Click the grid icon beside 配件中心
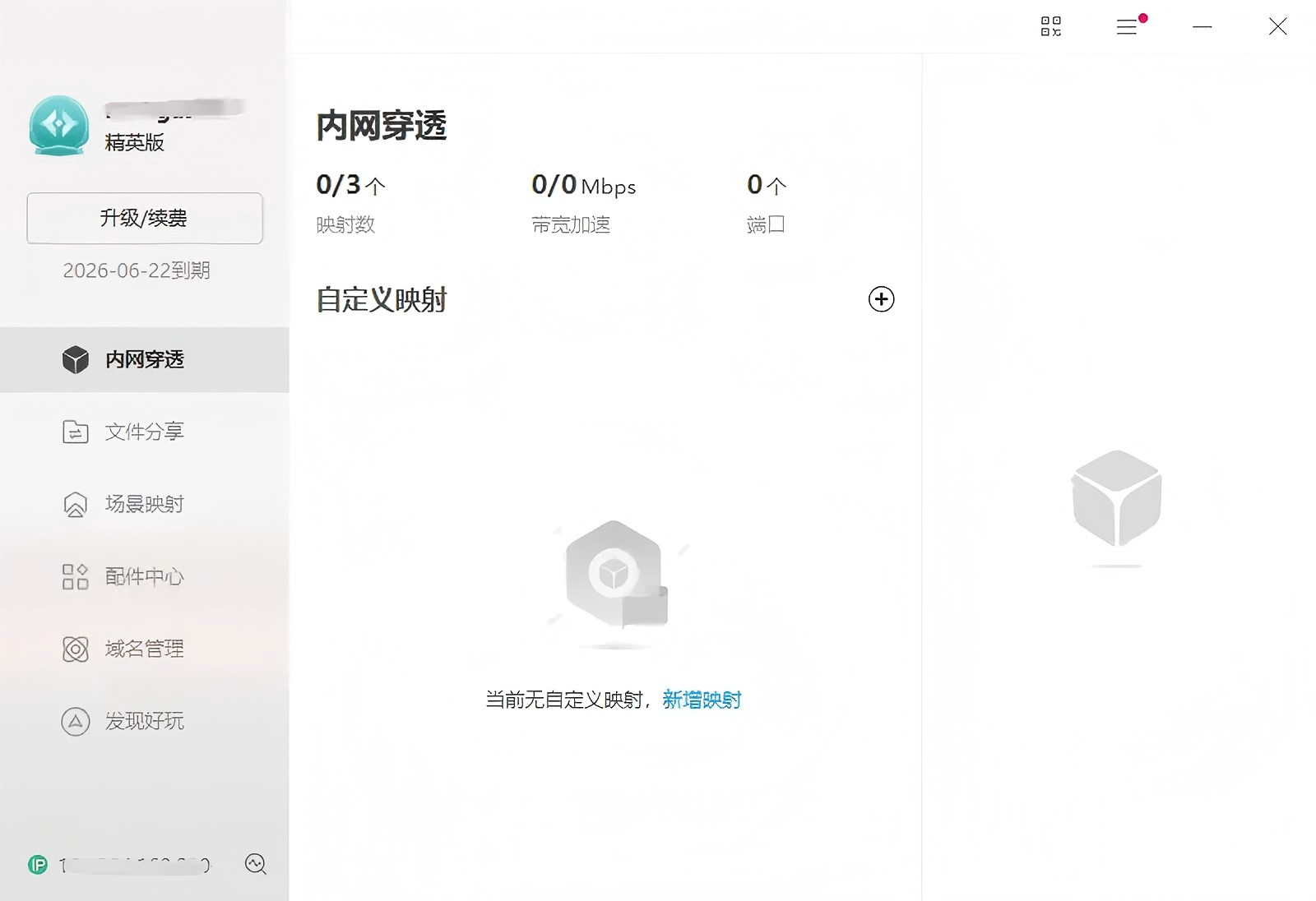Viewport: 1316px width, 901px height. pyautogui.click(x=75, y=576)
